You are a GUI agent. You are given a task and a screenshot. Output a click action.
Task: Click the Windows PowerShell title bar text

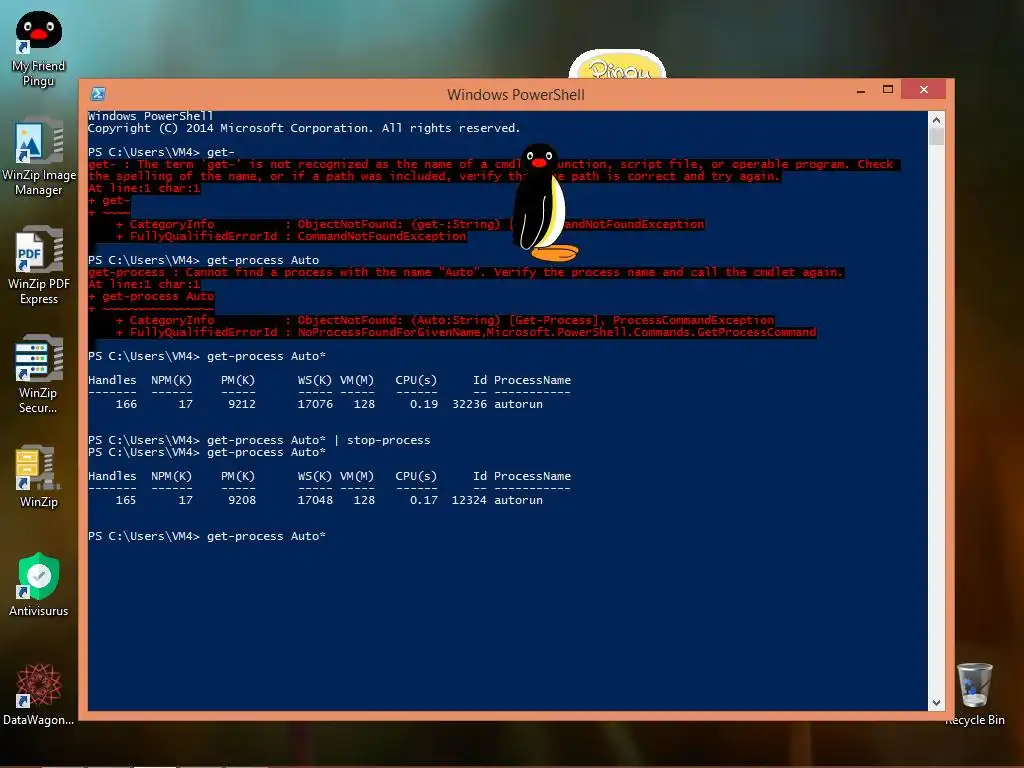pos(515,95)
